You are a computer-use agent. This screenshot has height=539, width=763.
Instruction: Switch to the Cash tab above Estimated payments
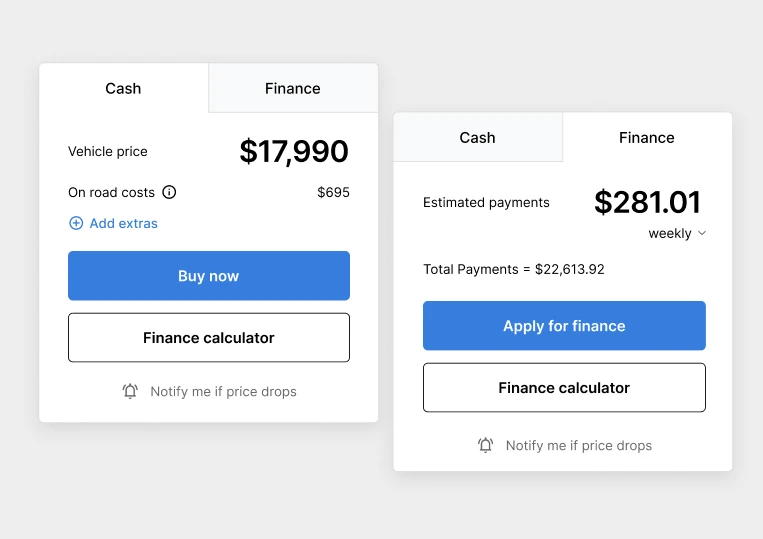[x=477, y=137]
